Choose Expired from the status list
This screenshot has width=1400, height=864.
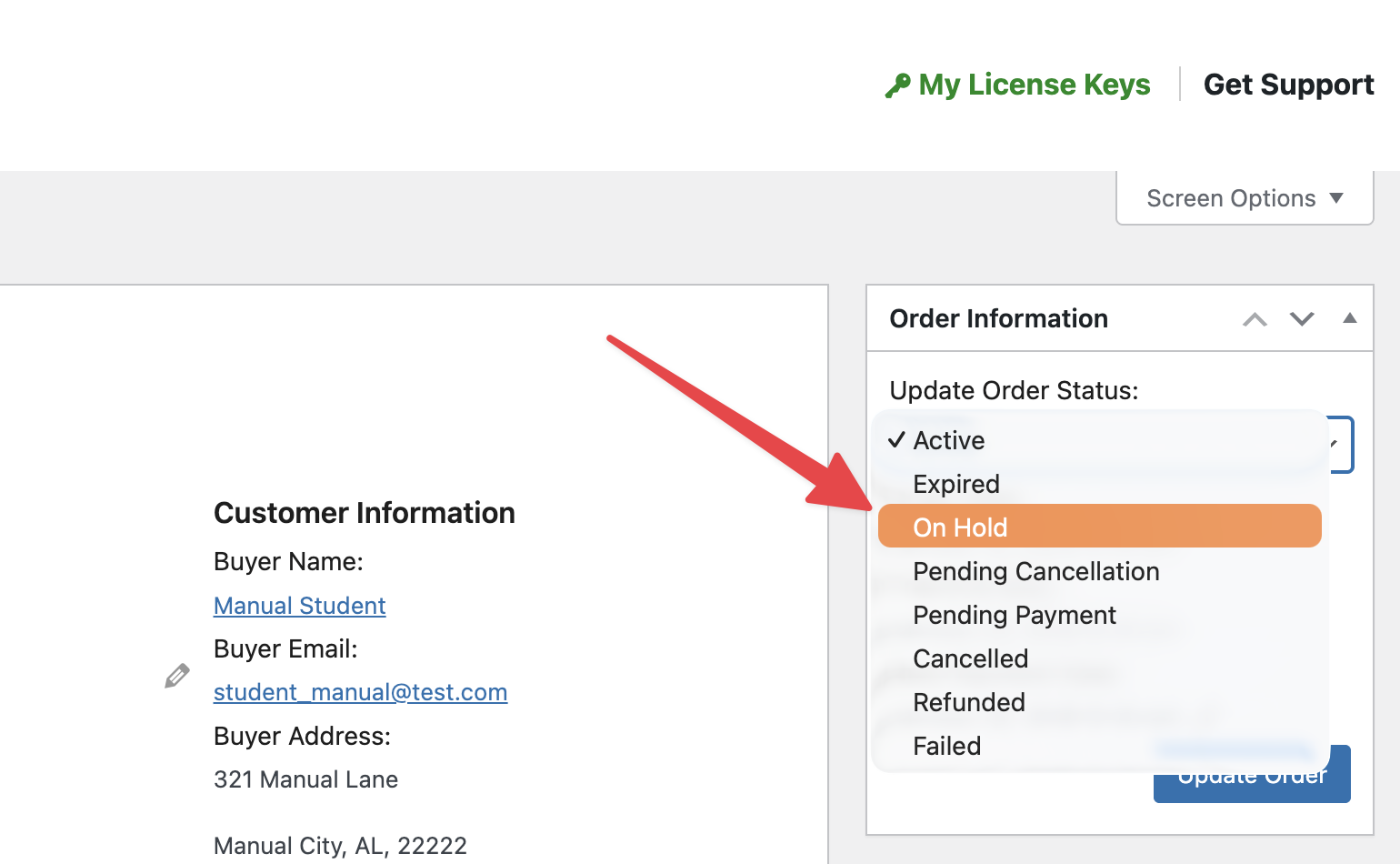click(x=956, y=484)
